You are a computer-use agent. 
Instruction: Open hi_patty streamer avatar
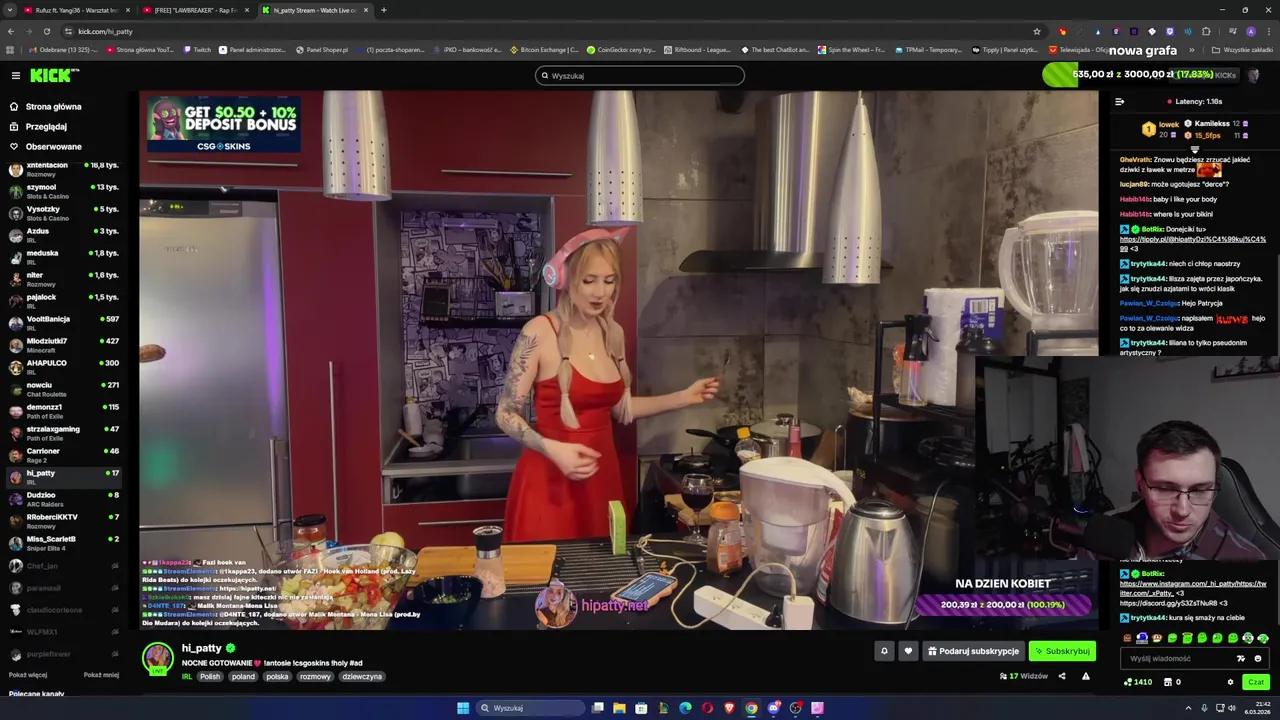click(158, 658)
